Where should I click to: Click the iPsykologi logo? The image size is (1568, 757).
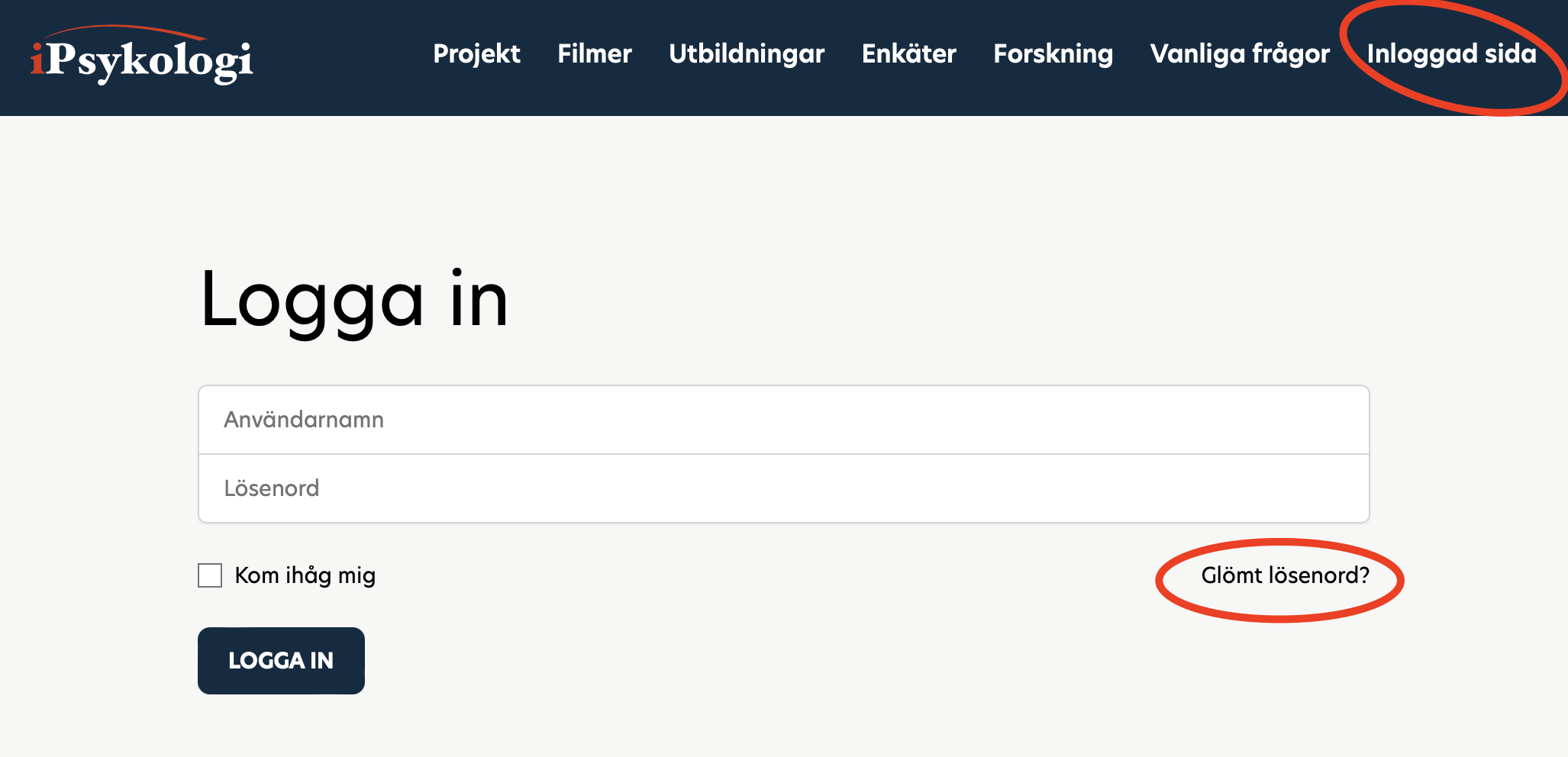coord(142,60)
